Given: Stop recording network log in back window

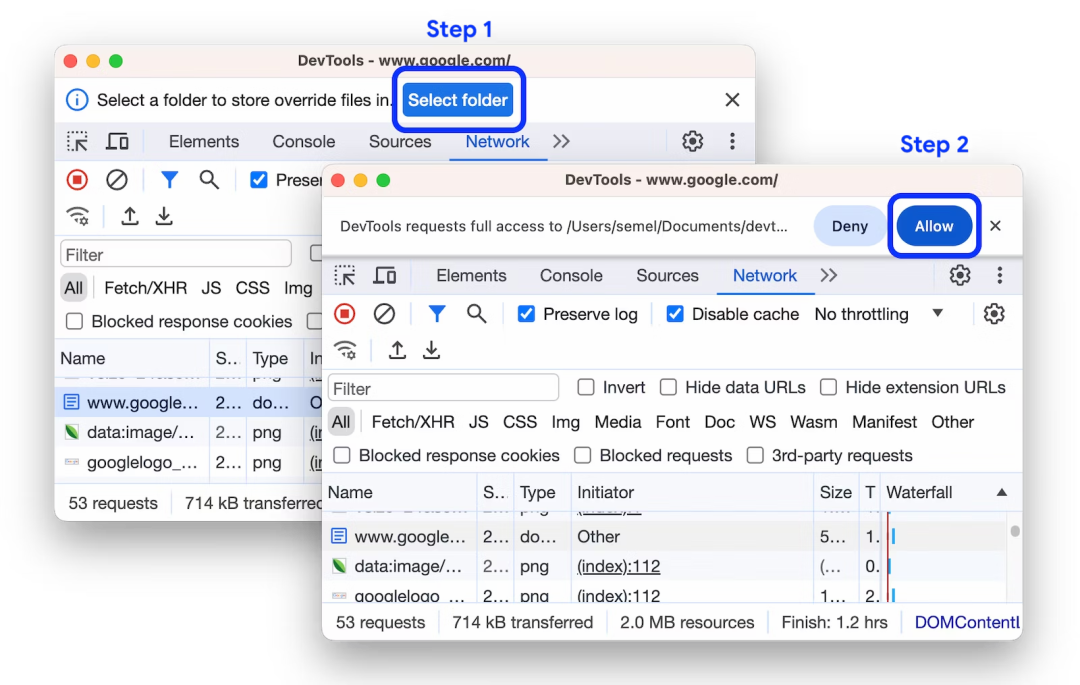Looking at the screenshot, I should 77,180.
